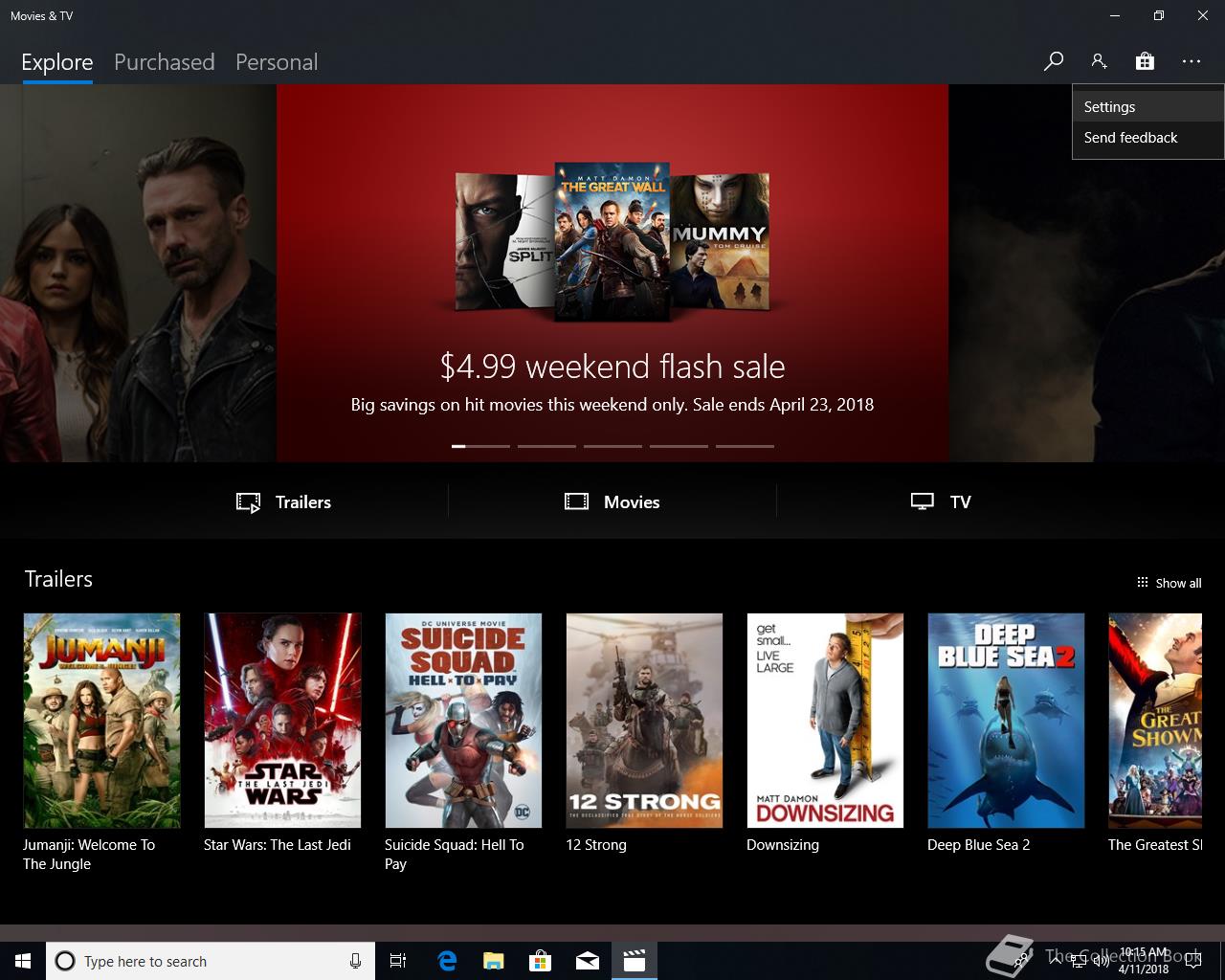Jump to the third carousel slide indicator
The image size is (1225, 980).
coord(612,446)
